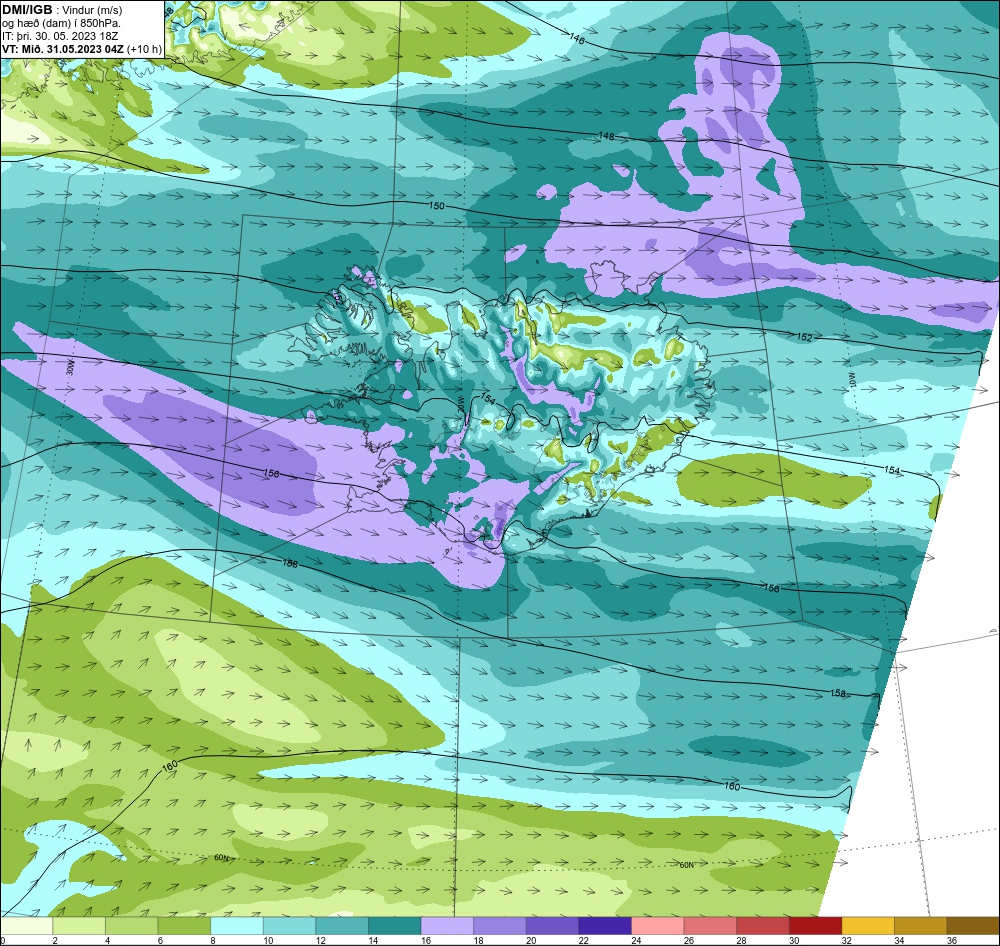Click the "IT: þri. 30. 05. 2023 18Z" line

click(60, 36)
